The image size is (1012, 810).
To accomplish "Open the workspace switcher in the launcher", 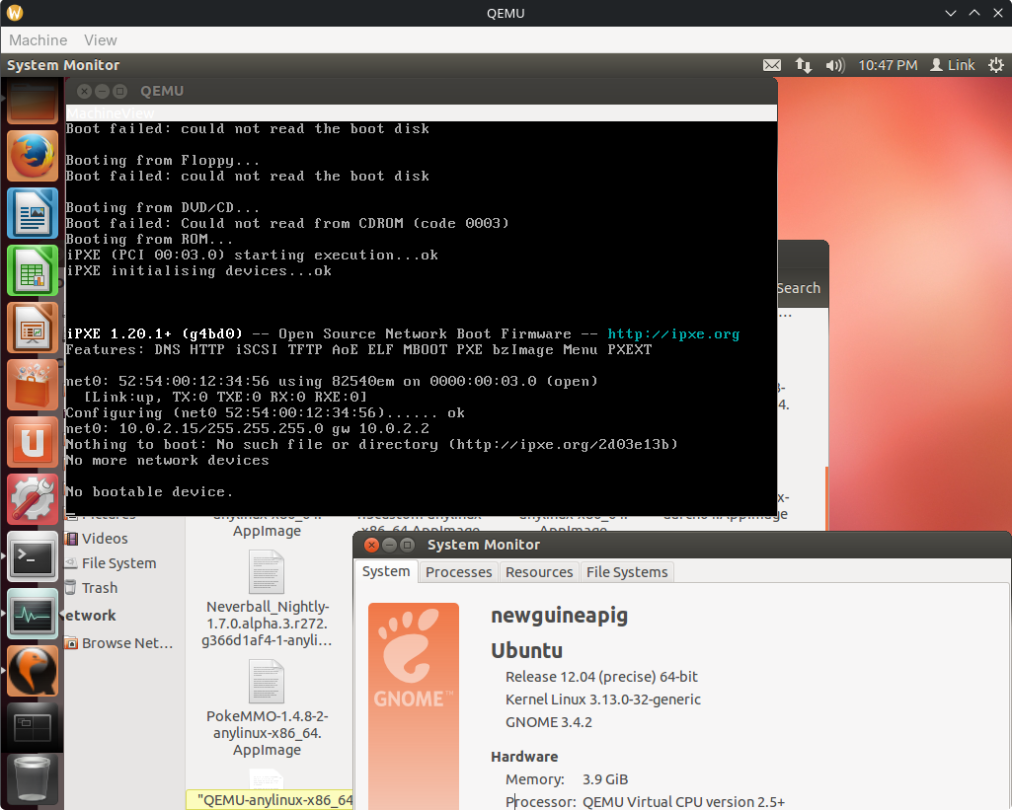I will pyautogui.click(x=32, y=729).
